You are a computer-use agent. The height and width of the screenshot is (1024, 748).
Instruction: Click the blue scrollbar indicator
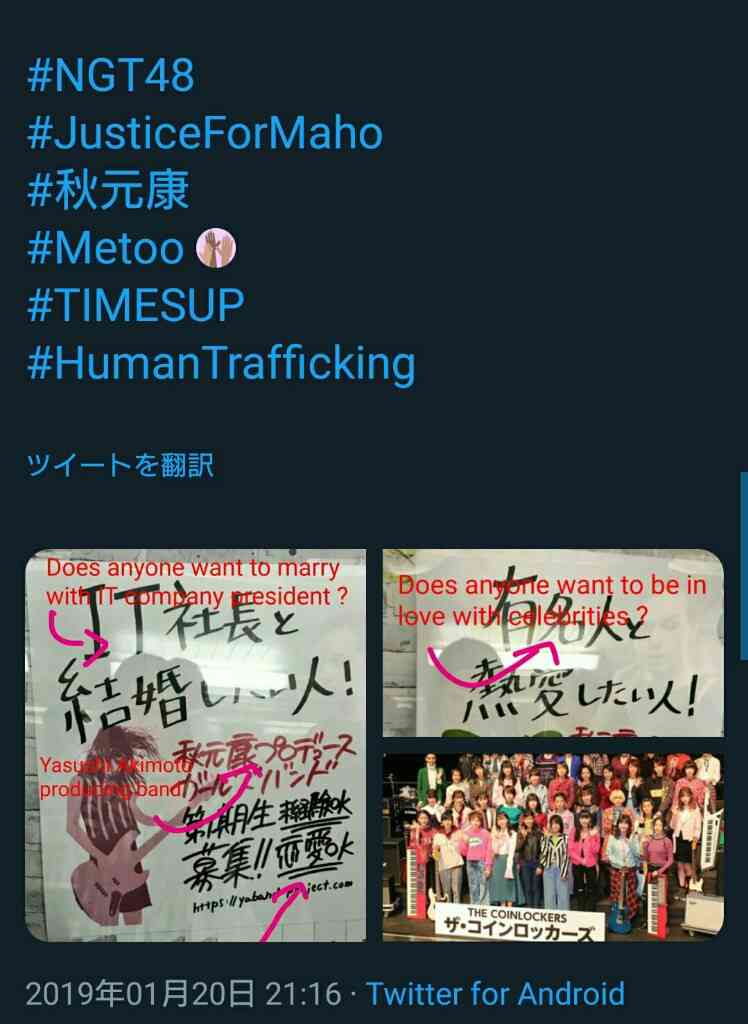pyautogui.click(x=744, y=566)
